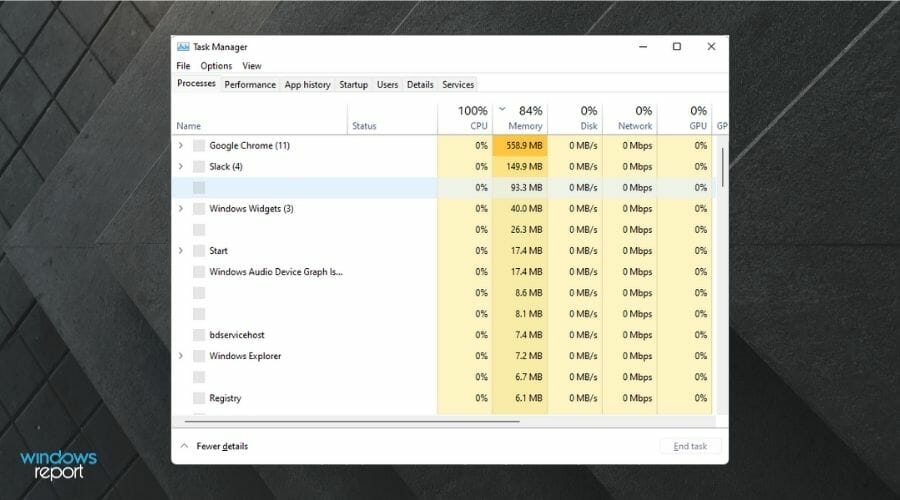Viewport: 900px width, 500px height.
Task: Maximize the Task Manager window
Action: pyautogui.click(x=677, y=46)
